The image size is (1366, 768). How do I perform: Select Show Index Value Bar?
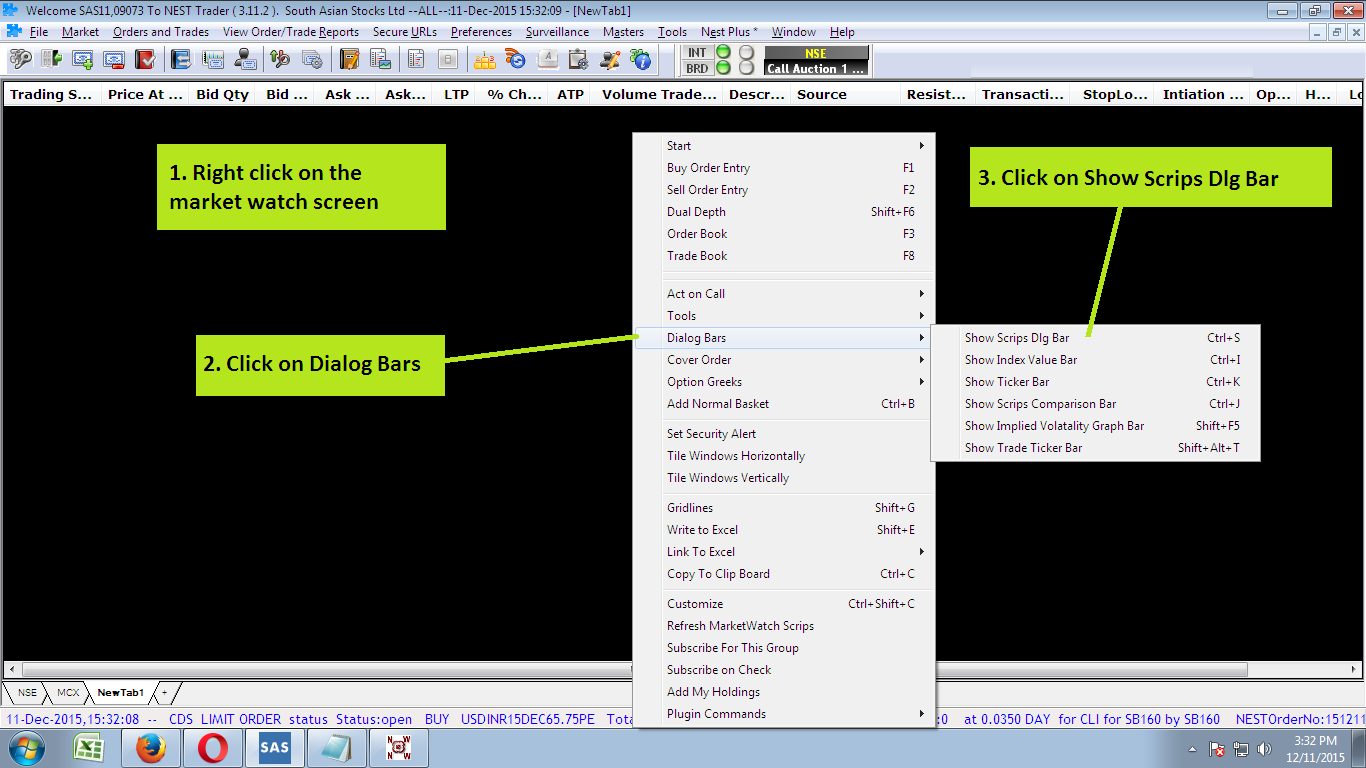point(1095,360)
